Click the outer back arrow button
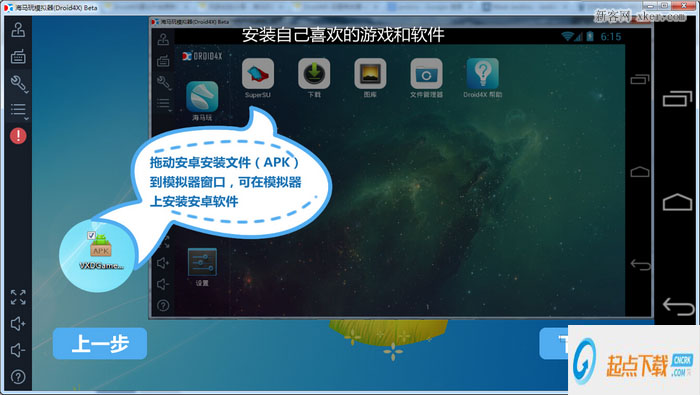Image resolution: width=700 pixels, height=395 pixels. pos(679,307)
